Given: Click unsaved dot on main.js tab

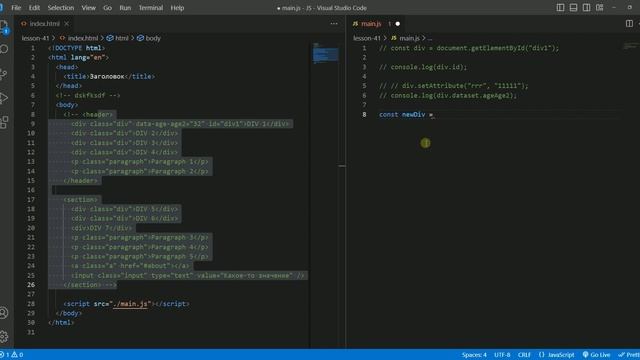Looking at the screenshot, I should coord(398,24).
